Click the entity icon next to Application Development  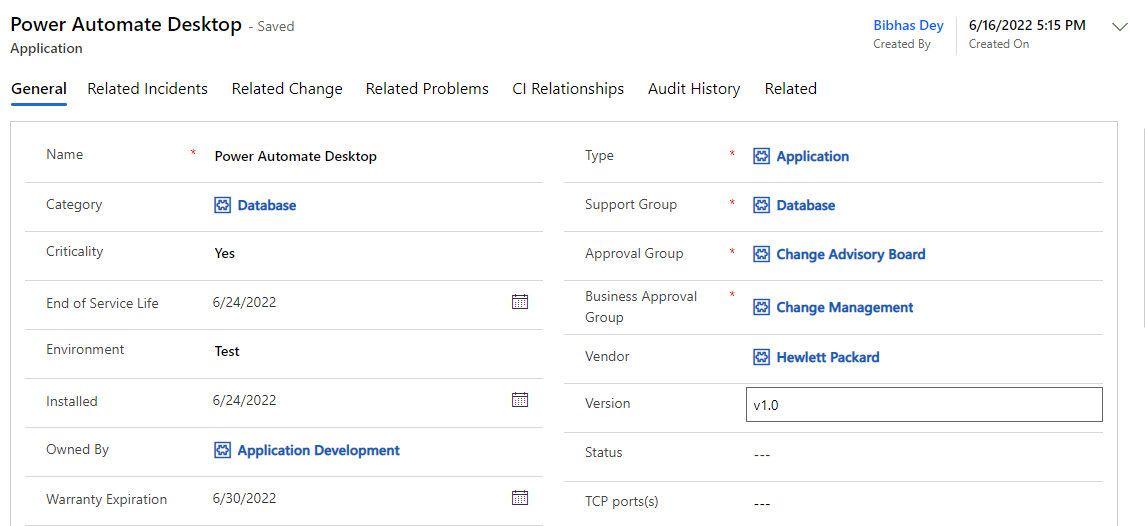[223, 451]
